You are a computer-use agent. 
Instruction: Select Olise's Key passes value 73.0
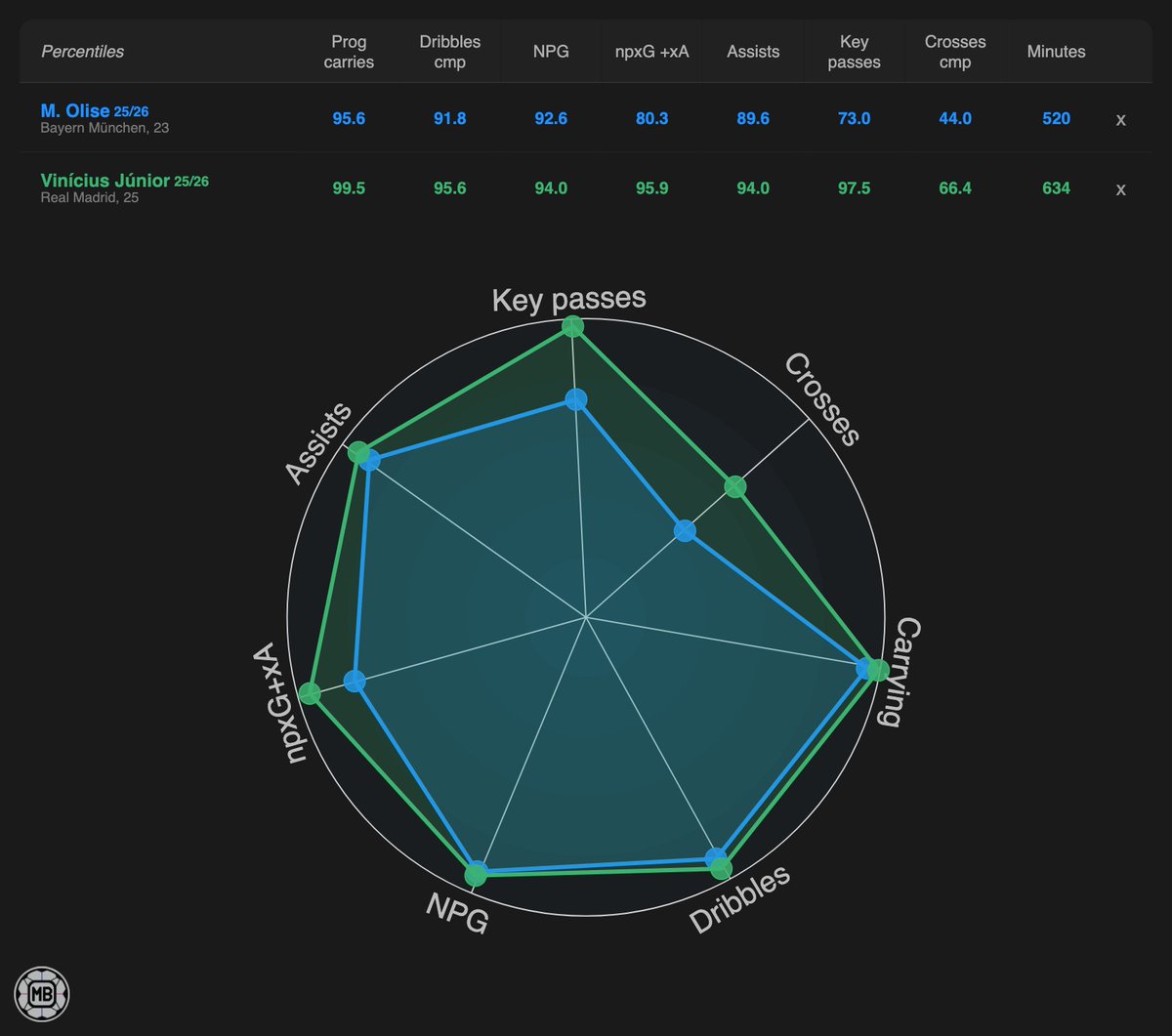(855, 118)
